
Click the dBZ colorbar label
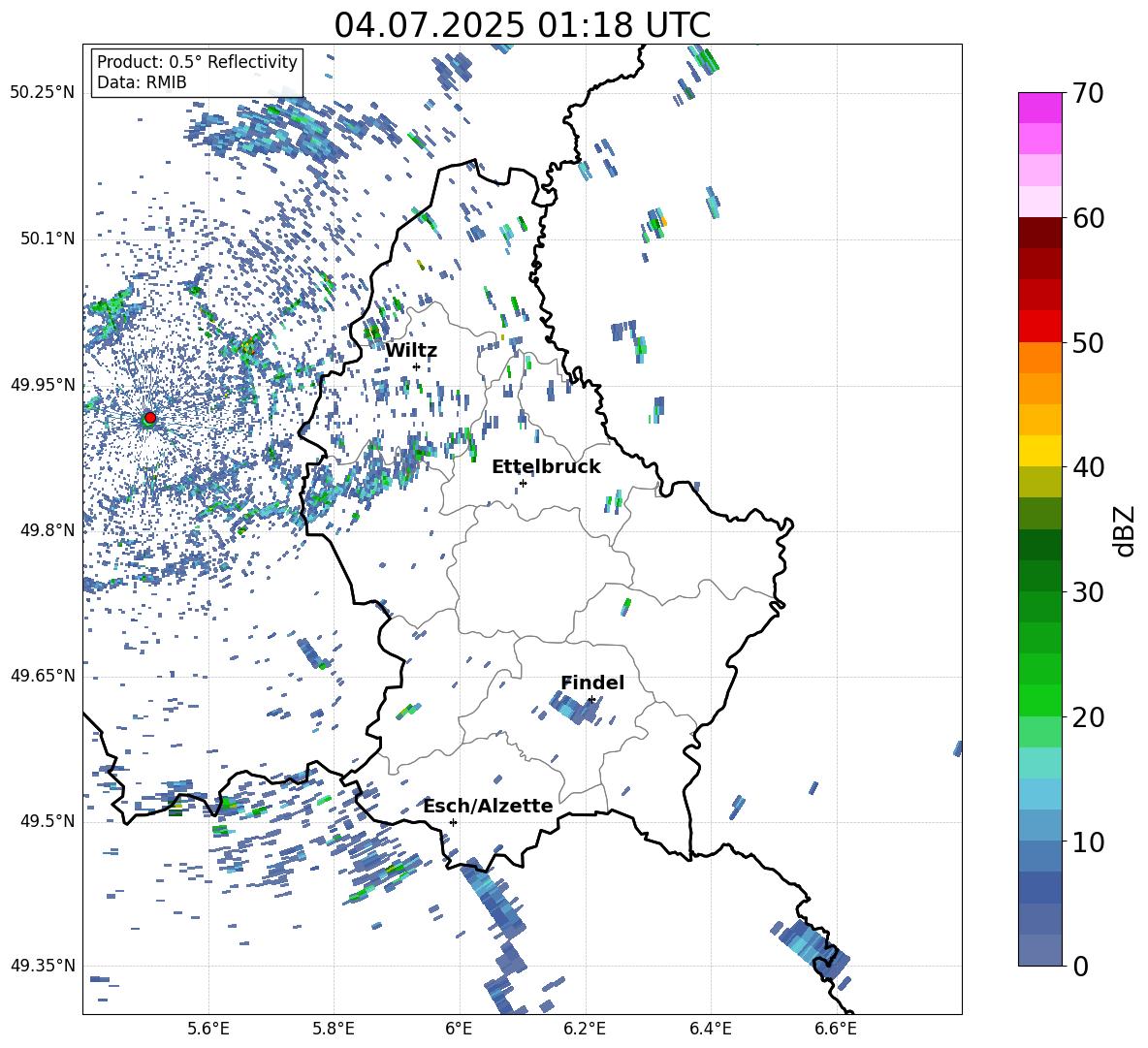pyautogui.click(x=1126, y=530)
